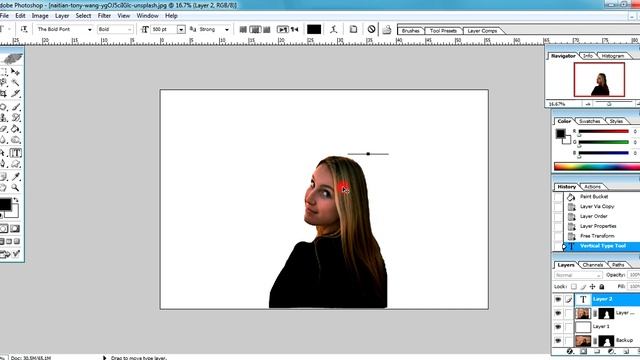Select the Layer Via Copy history state
The height and width of the screenshot is (360, 640).
597,207
